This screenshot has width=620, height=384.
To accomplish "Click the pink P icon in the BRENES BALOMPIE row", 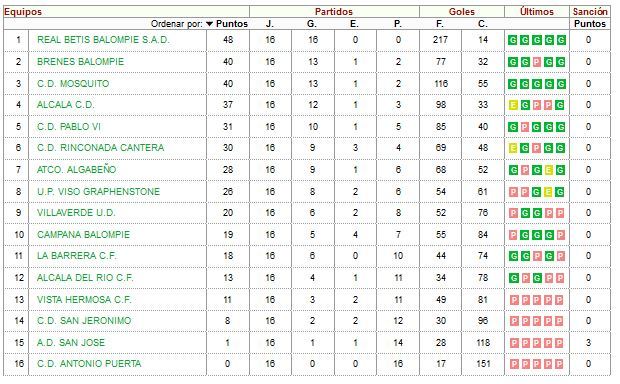I will (537, 62).
